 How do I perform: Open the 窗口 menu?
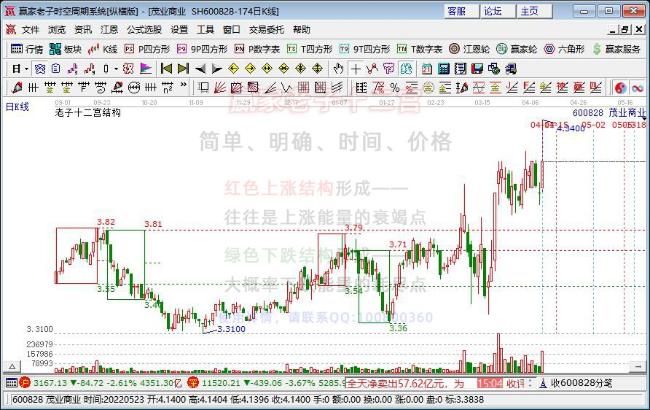(x=231, y=29)
